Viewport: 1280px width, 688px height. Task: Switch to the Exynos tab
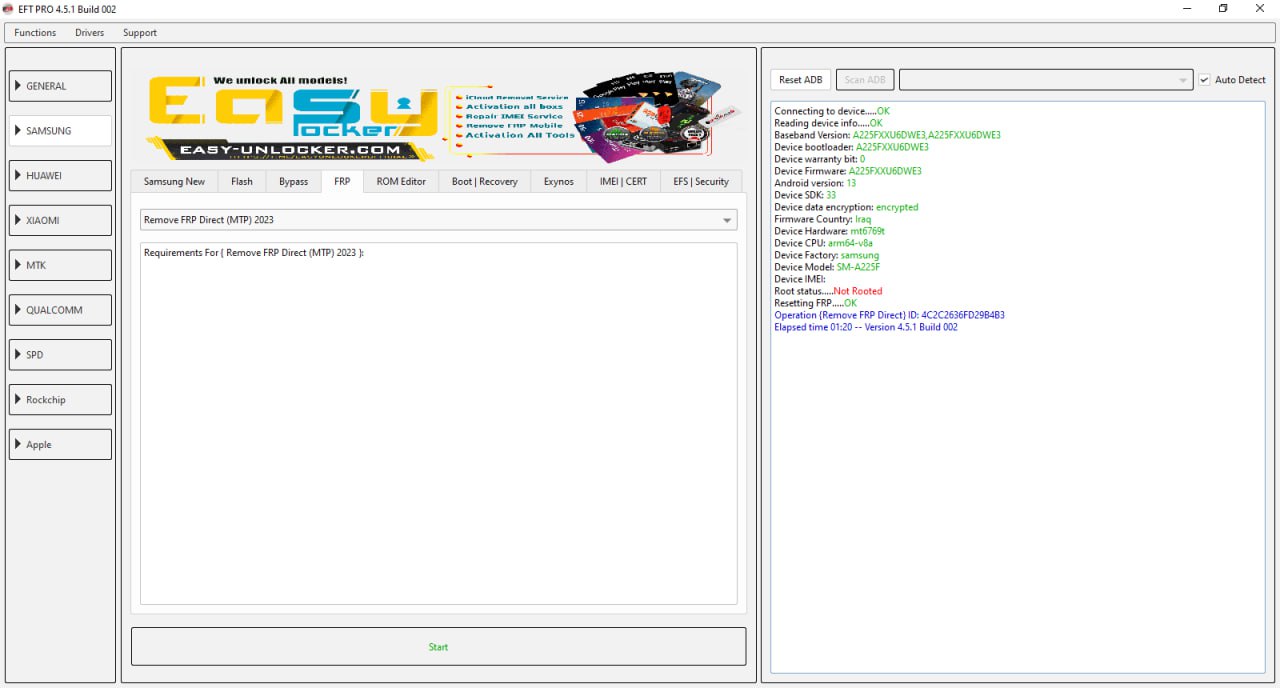[559, 182]
